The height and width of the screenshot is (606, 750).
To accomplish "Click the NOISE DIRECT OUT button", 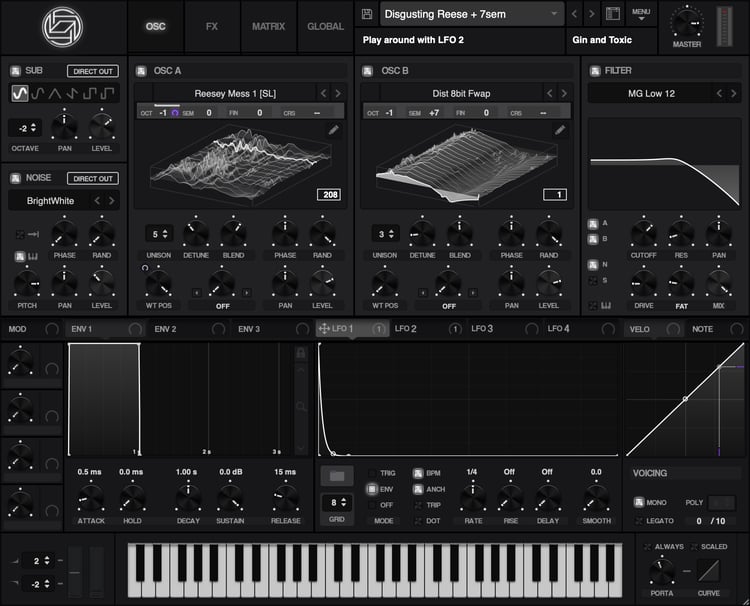I will [93, 178].
